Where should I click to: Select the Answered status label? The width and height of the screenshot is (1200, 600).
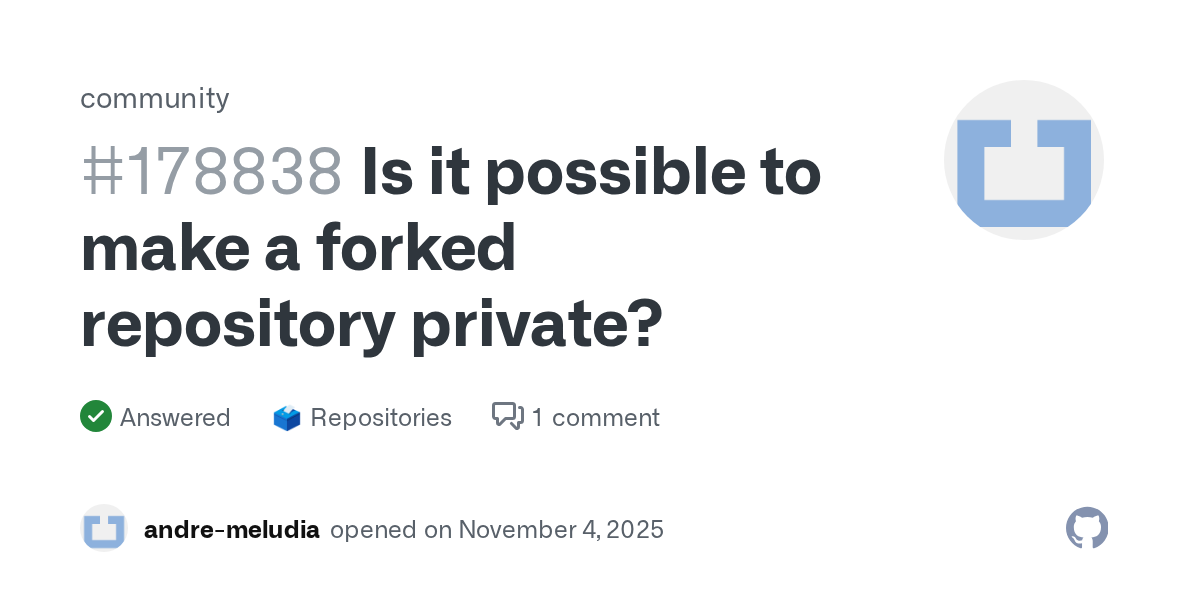175,417
